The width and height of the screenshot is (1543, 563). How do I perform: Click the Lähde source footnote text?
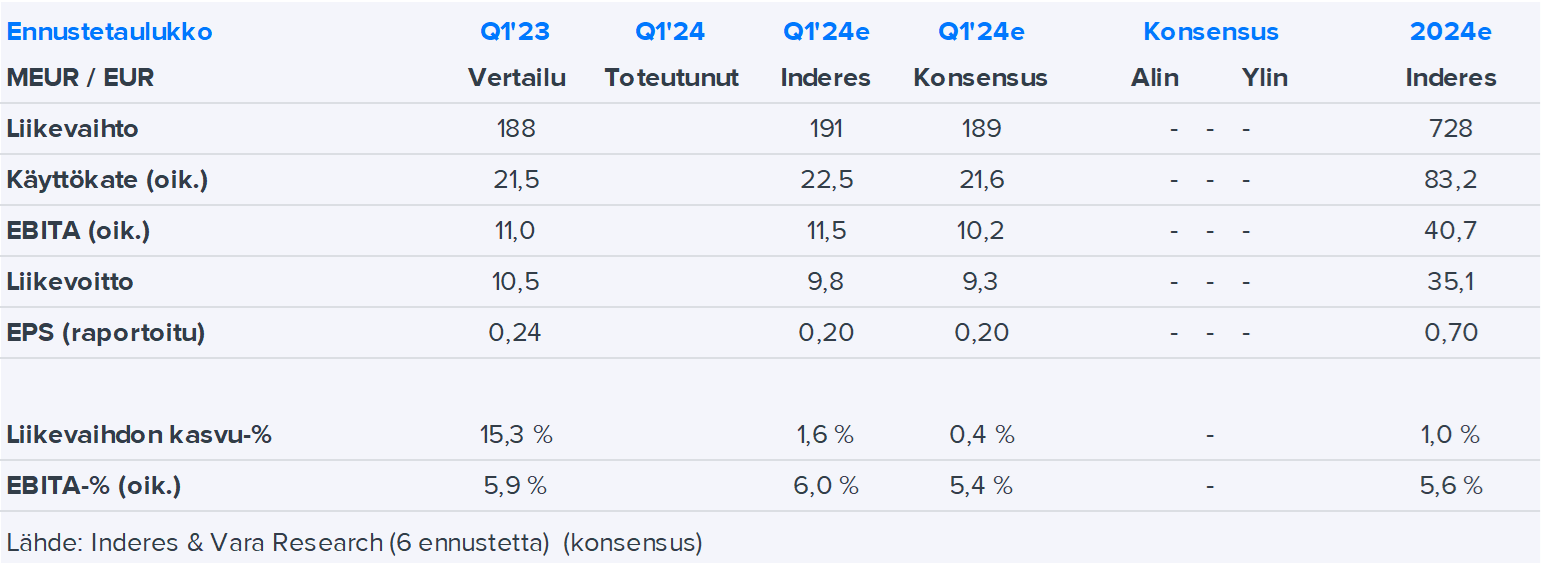coord(354,543)
